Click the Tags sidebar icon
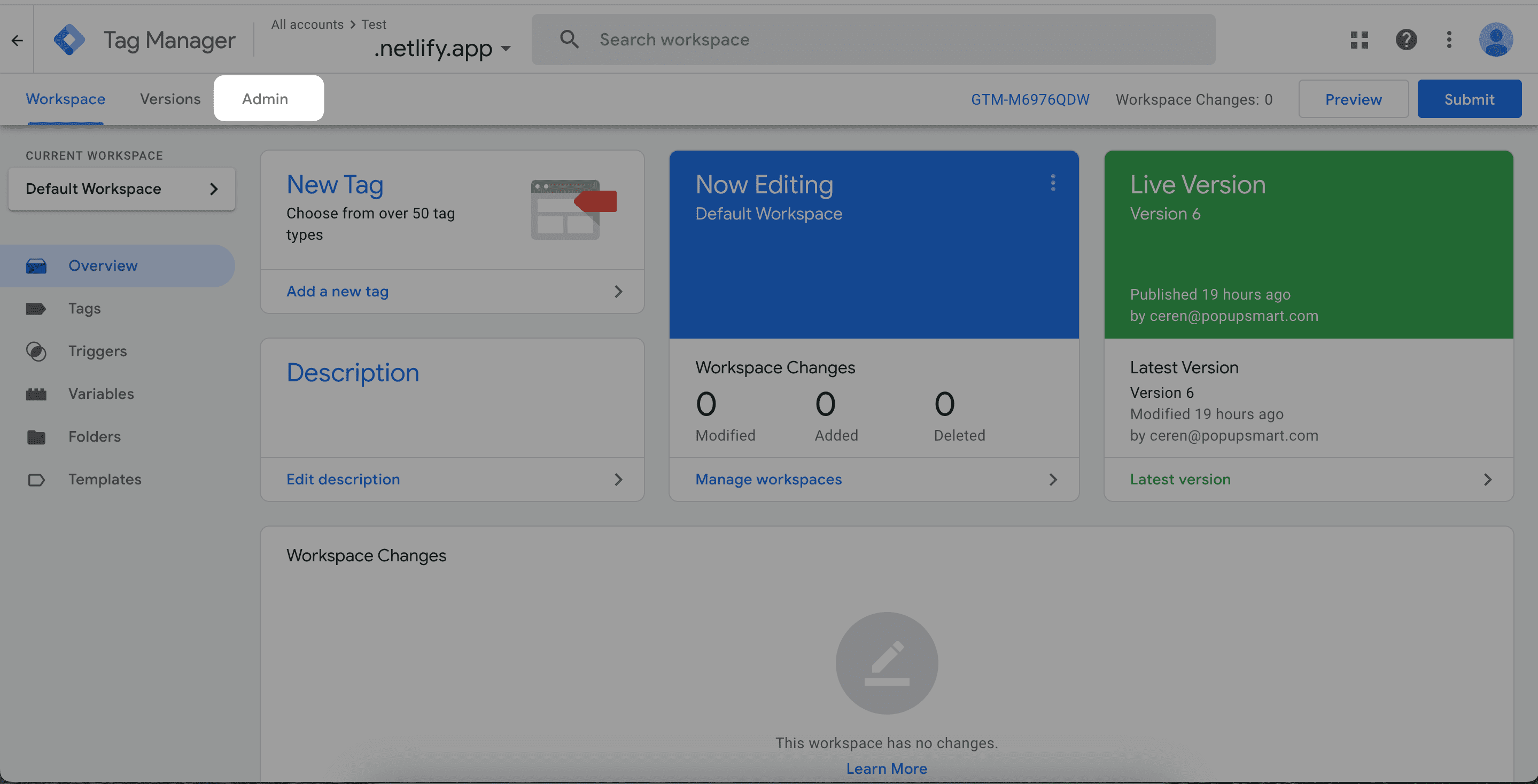 35,308
